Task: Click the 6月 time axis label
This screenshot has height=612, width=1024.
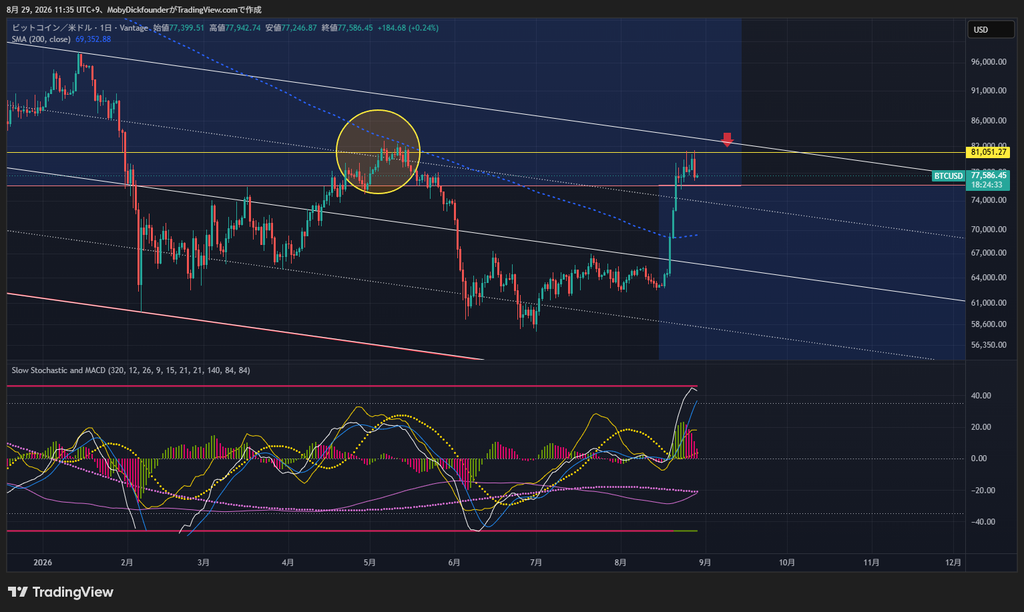Action: [454, 562]
